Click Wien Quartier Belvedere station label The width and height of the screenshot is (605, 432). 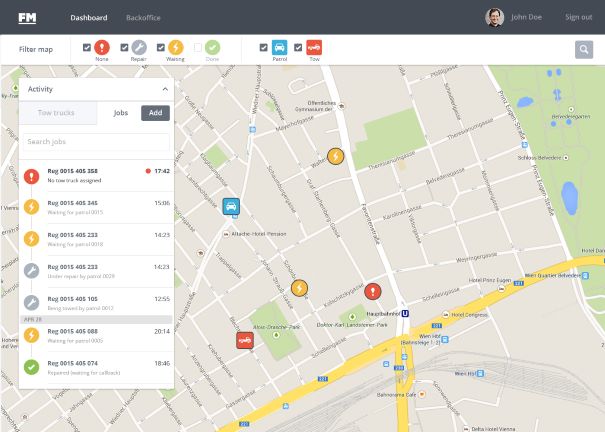click(553, 275)
